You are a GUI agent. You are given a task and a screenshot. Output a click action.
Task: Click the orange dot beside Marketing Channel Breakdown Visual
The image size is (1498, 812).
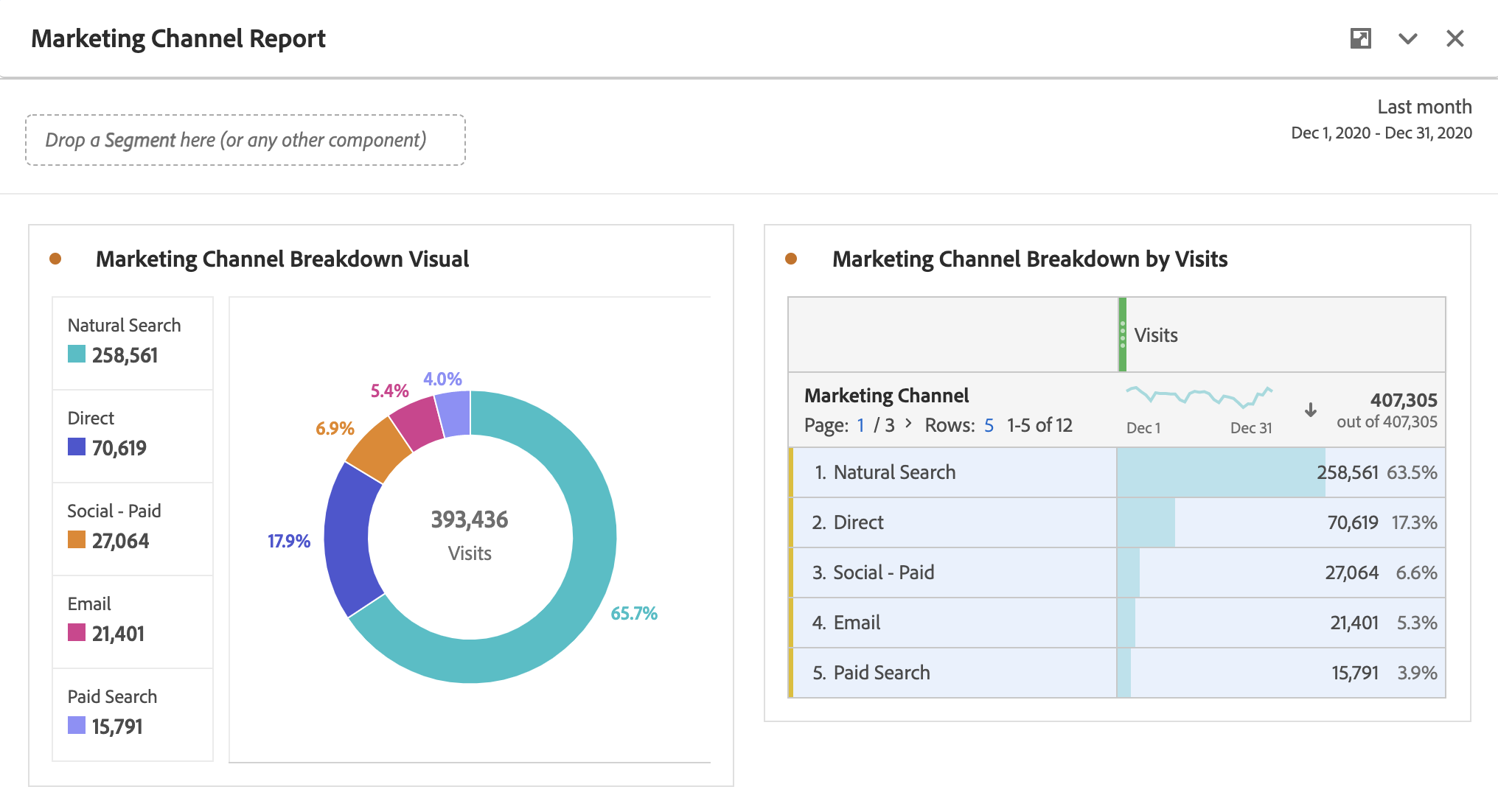(x=57, y=257)
